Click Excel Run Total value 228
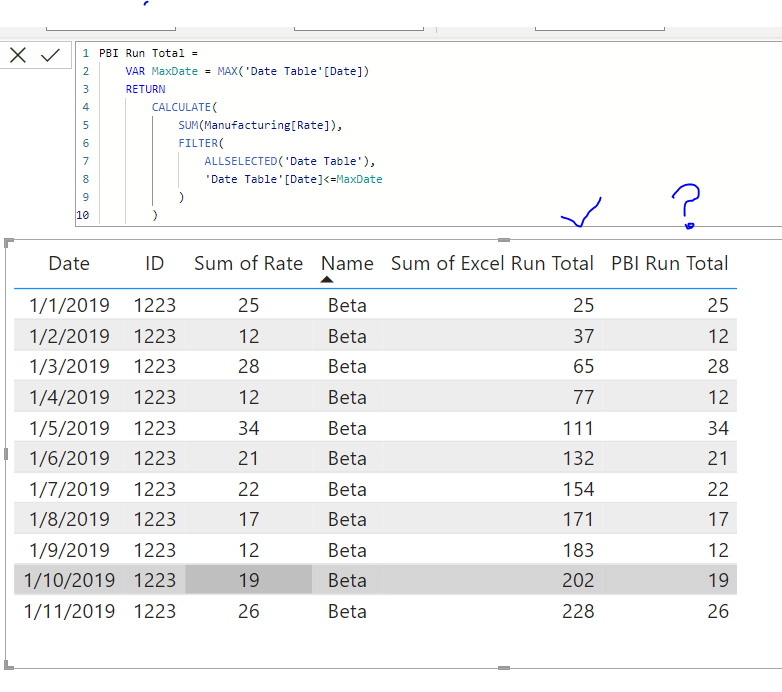This screenshot has width=782, height=692. tap(579, 611)
